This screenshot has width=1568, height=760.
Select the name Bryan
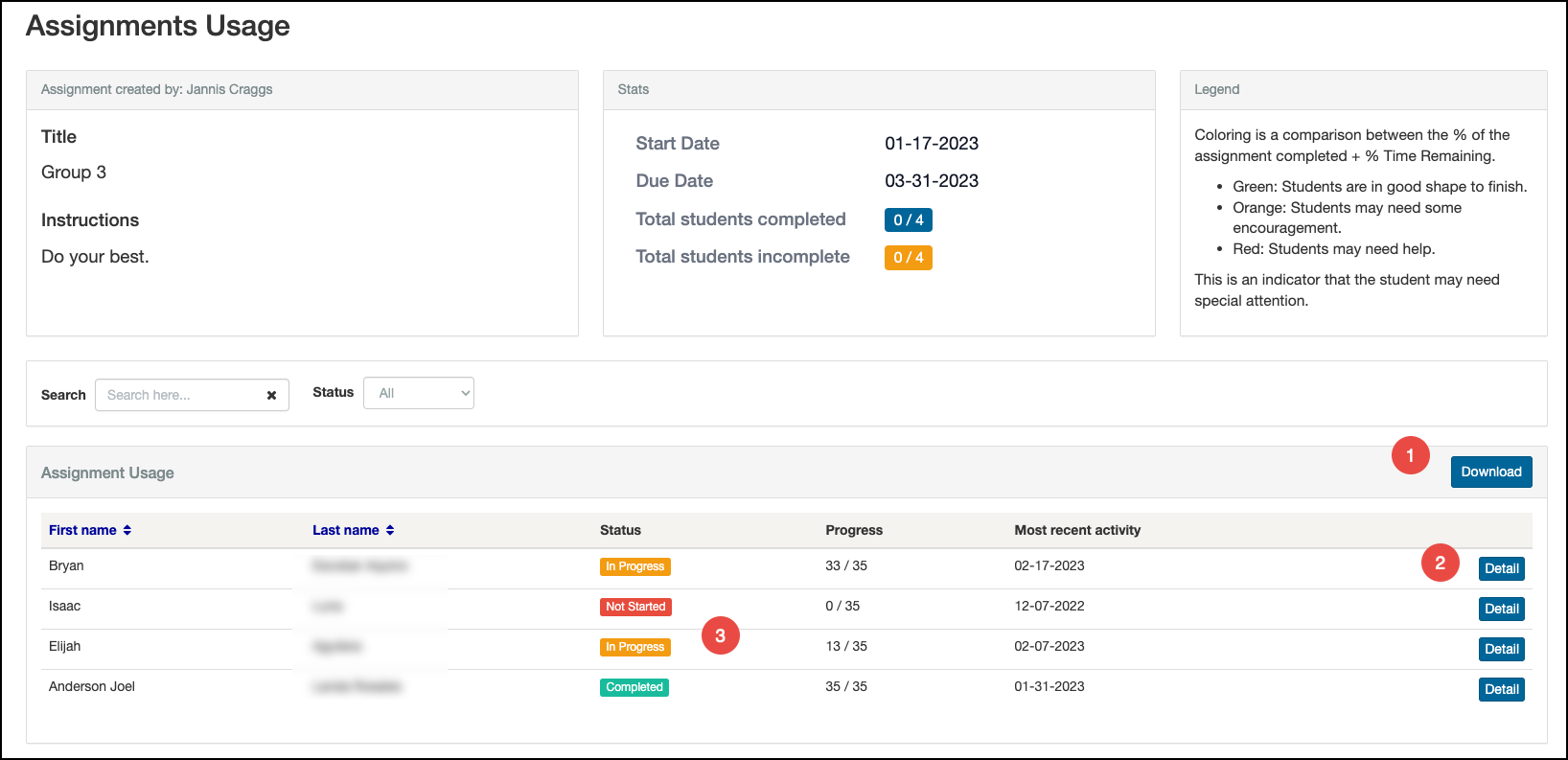point(66,565)
